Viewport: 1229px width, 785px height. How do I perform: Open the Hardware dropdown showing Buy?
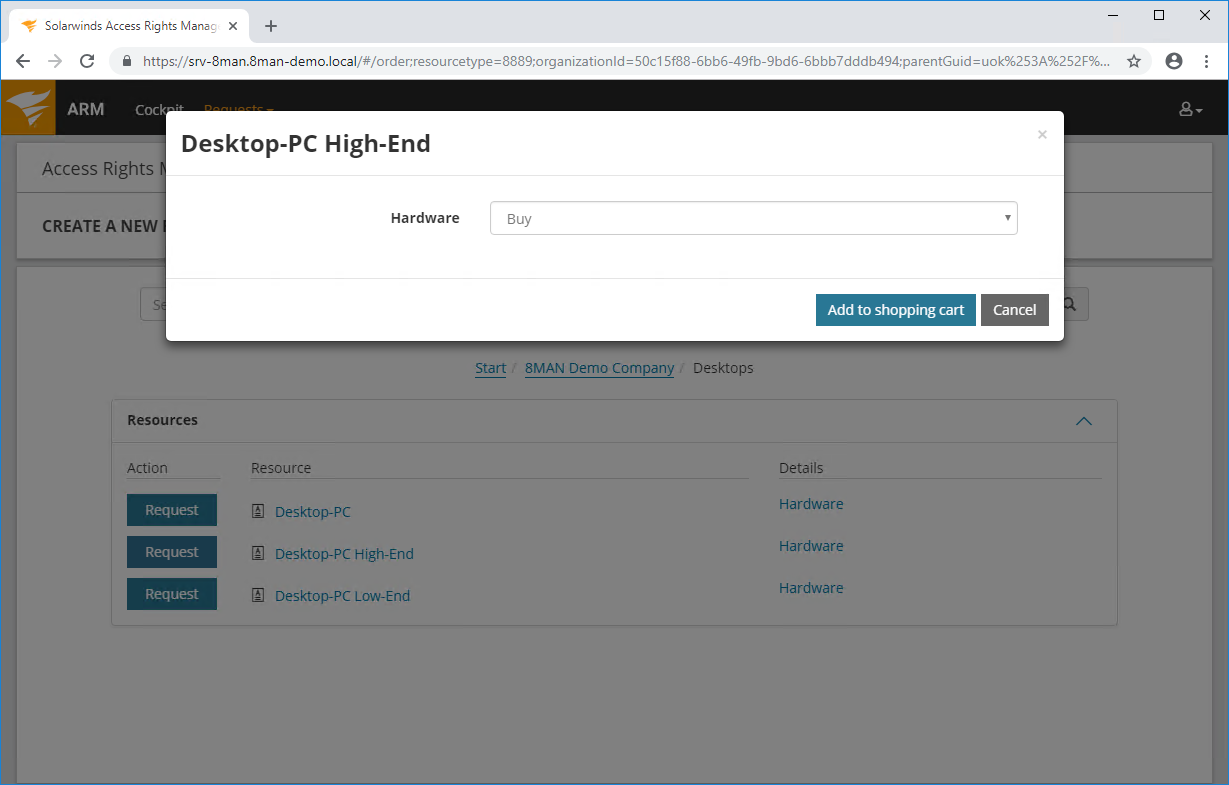[753, 218]
